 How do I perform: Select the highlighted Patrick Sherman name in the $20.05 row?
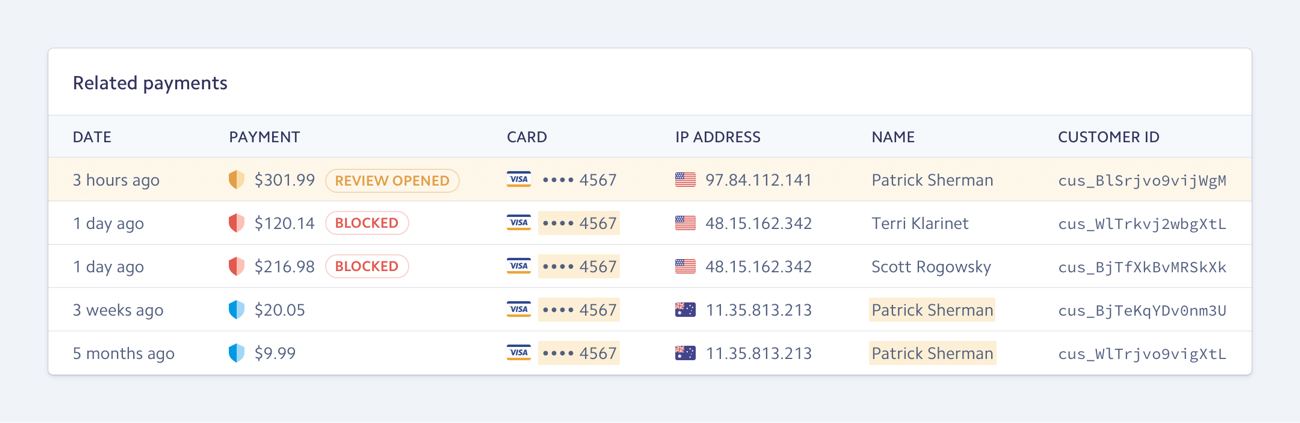932,310
